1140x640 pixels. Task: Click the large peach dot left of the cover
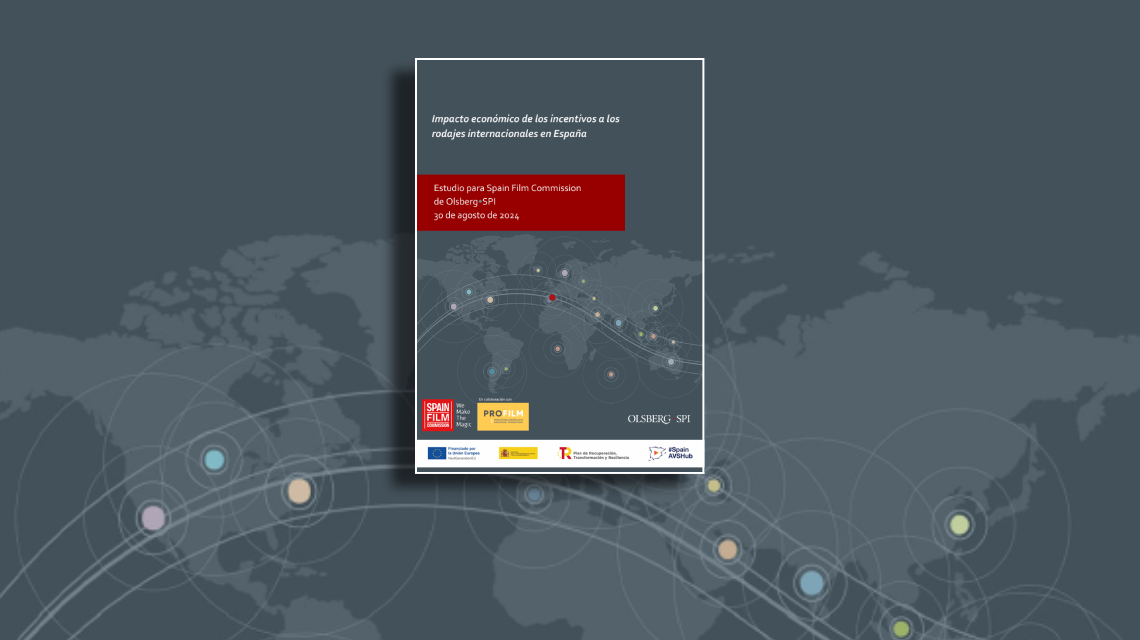click(x=299, y=490)
